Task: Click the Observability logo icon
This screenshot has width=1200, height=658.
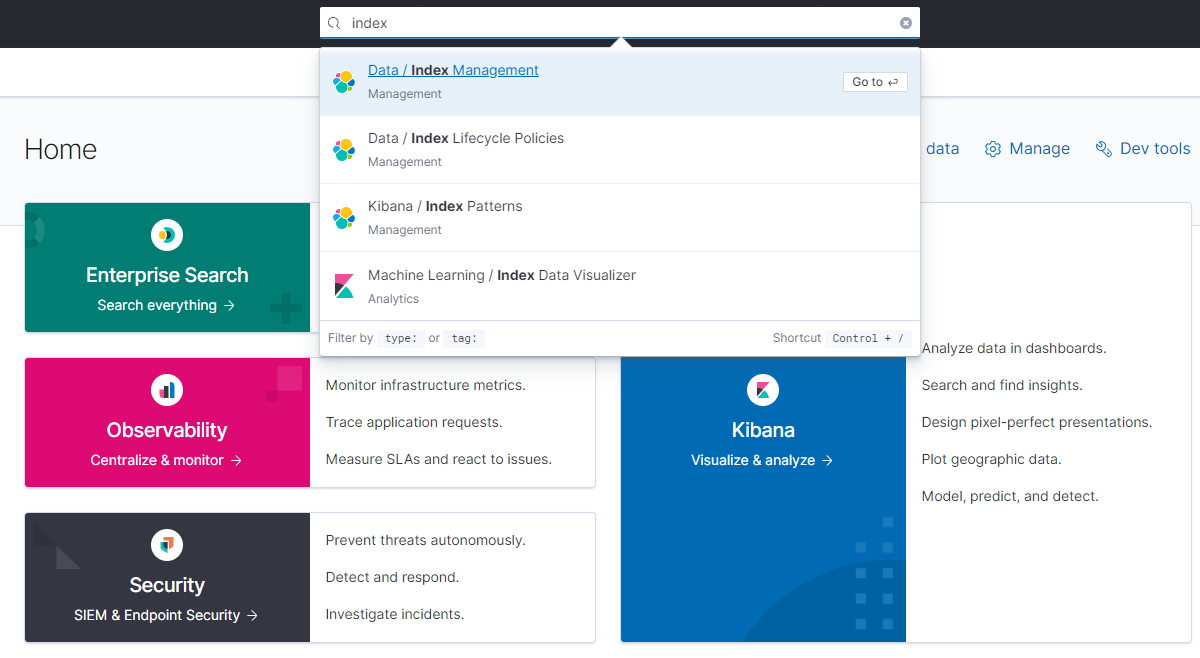Action: [x=167, y=390]
